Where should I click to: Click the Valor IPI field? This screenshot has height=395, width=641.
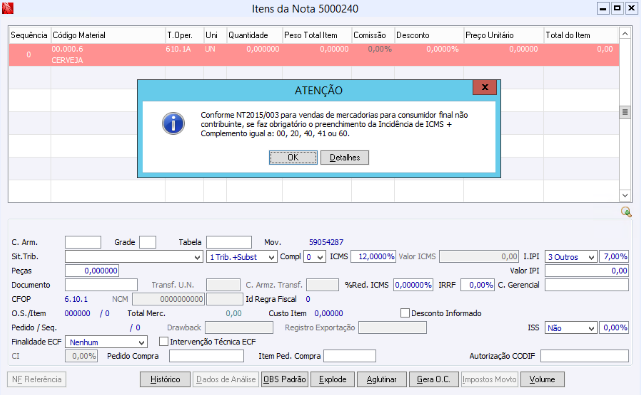tap(587, 271)
